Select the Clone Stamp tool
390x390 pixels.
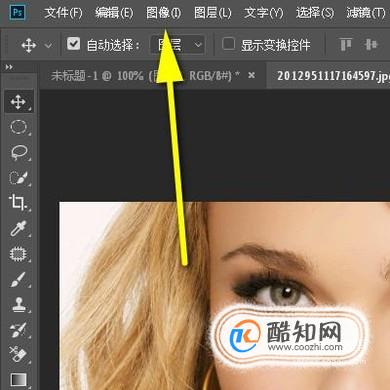point(19,304)
